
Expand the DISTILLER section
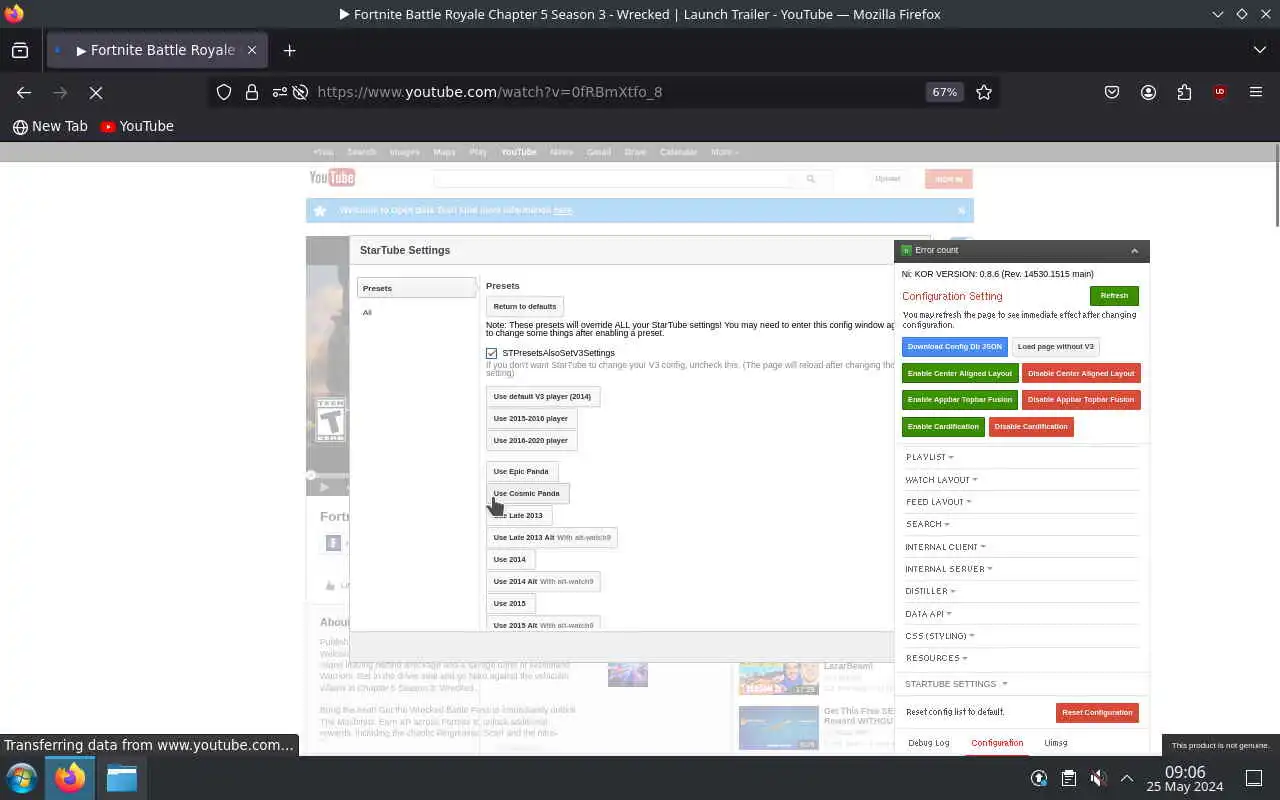(x=930, y=591)
